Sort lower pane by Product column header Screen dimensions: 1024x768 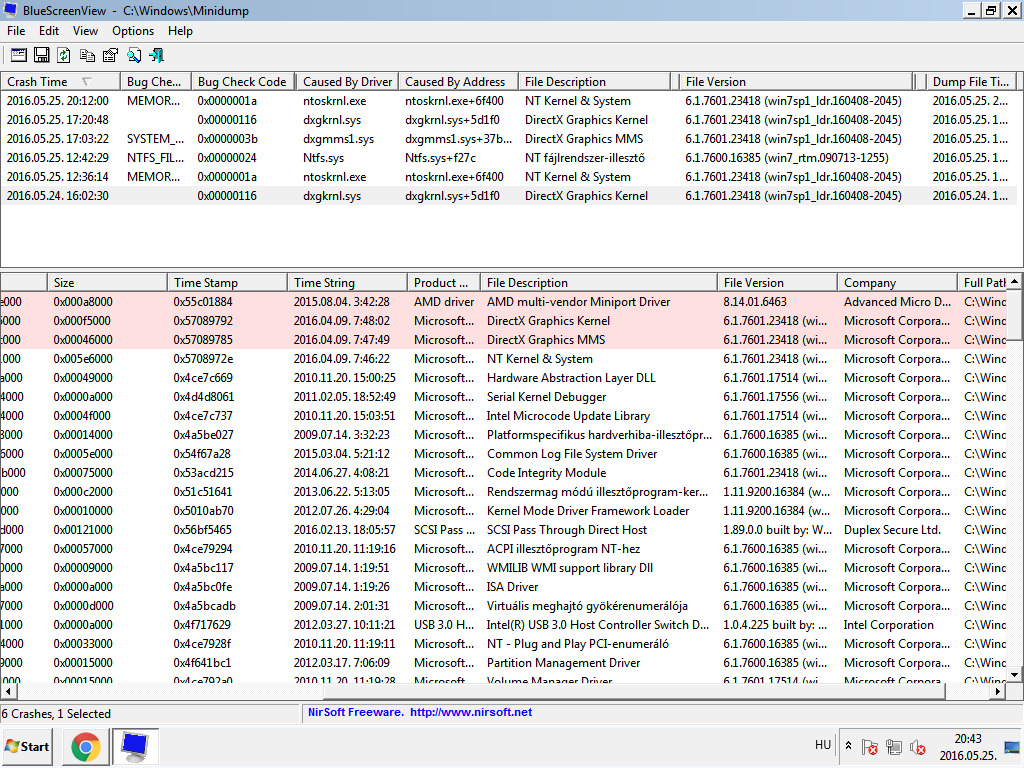point(444,283)
